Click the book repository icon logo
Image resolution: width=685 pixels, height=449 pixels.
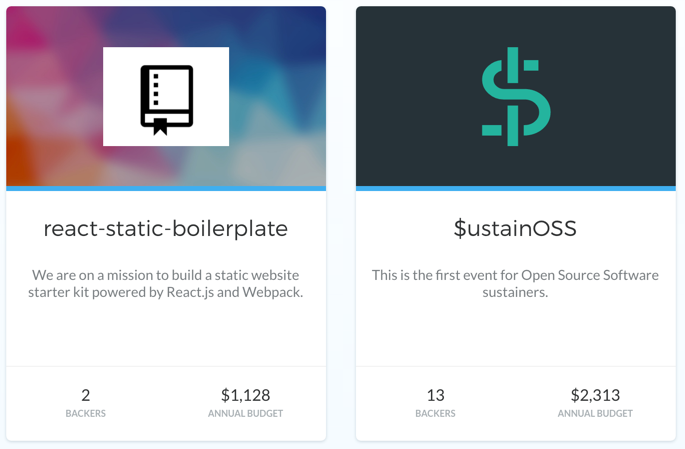pos(166,100)
